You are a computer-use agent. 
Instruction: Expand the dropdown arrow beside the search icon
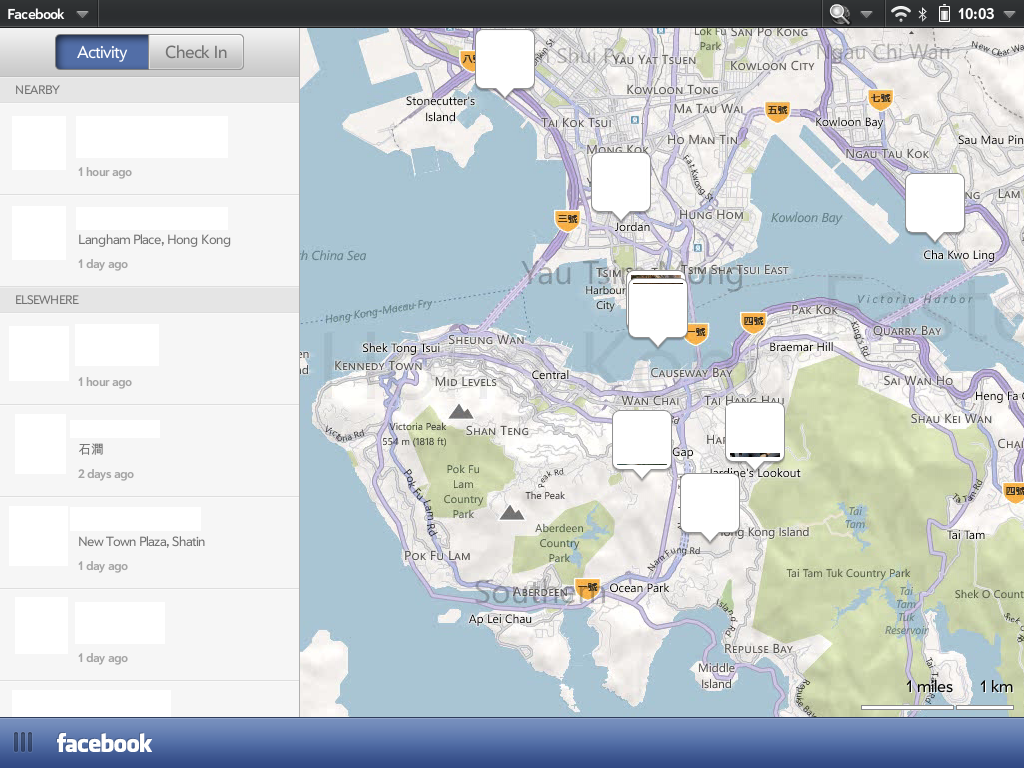click(866, 14)
